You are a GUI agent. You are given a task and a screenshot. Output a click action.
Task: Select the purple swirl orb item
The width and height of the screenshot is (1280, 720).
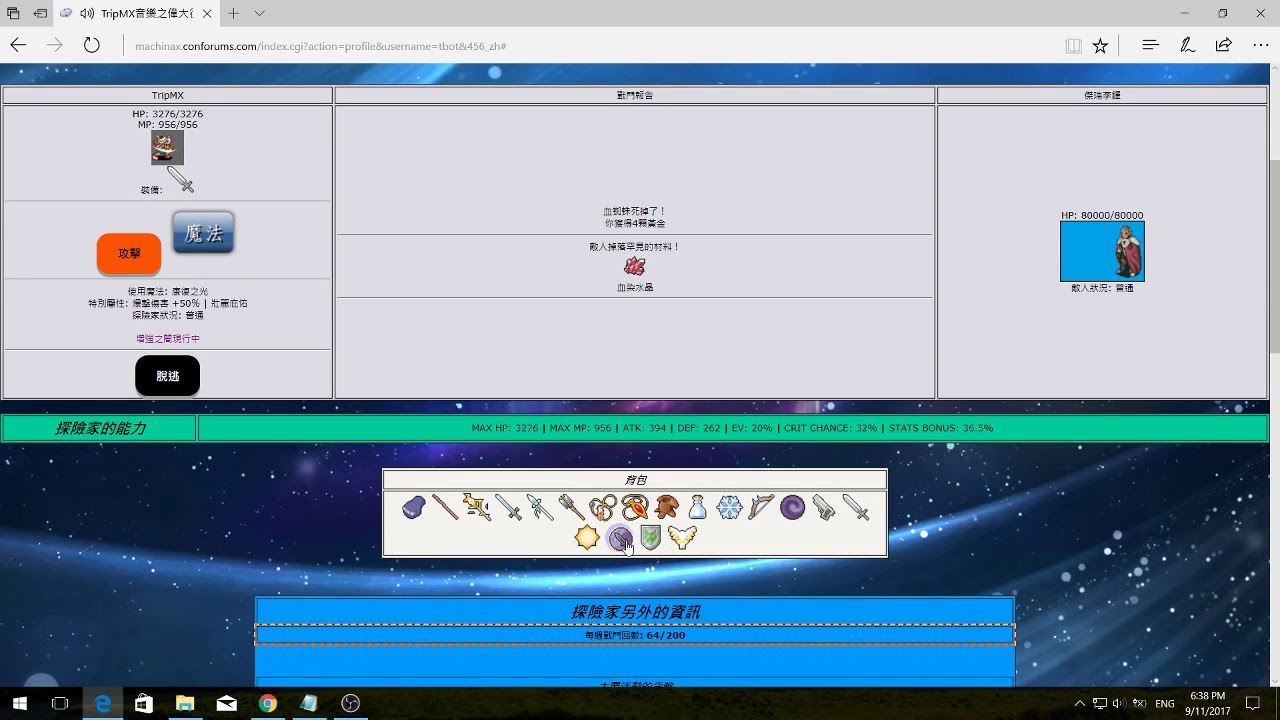(792, 508)
